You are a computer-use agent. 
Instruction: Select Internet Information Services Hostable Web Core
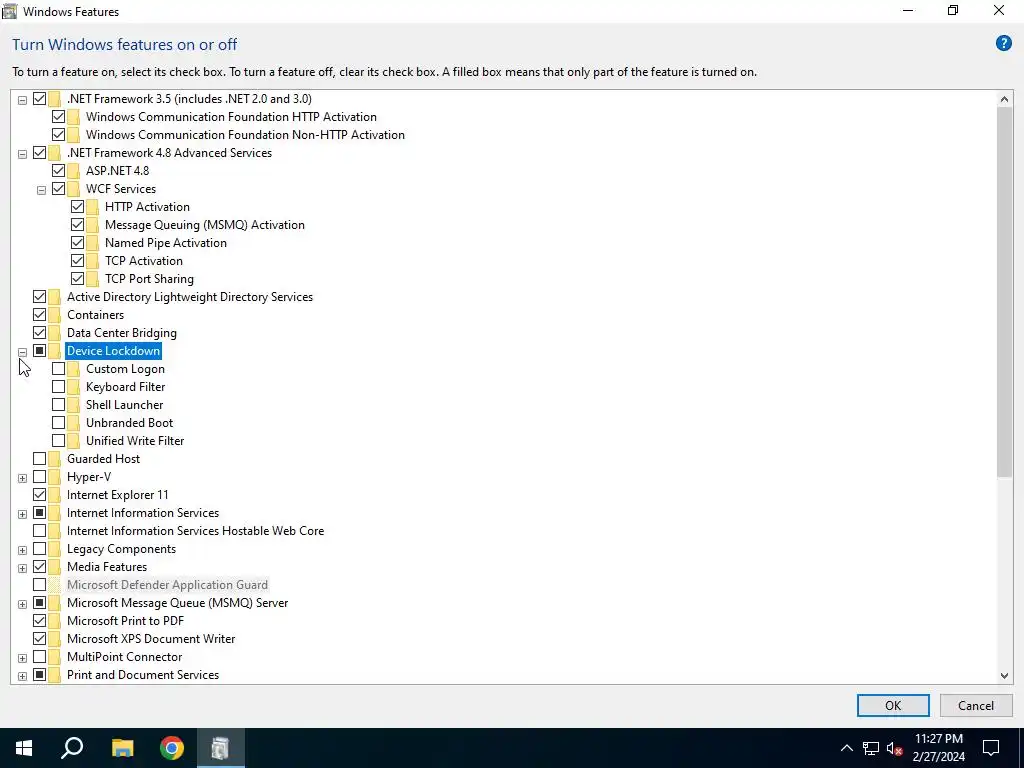coord(195,531)
